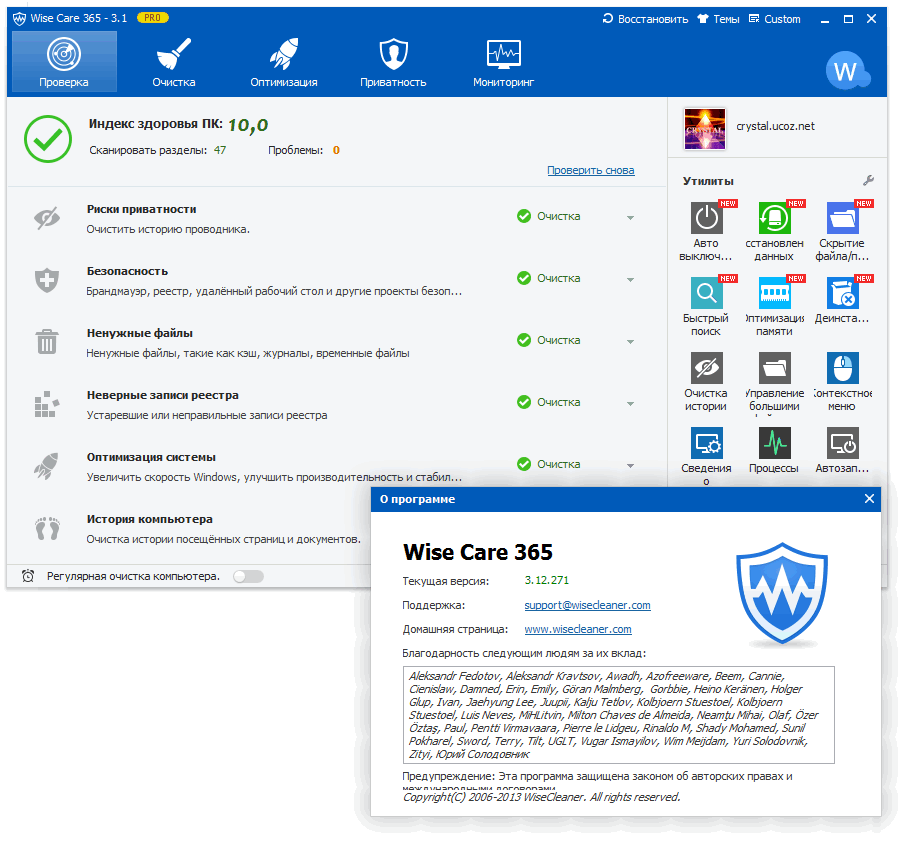Screen dimensions: 904x851
Task: Click the История компьютера footprints icon
Action: [47, 528]
